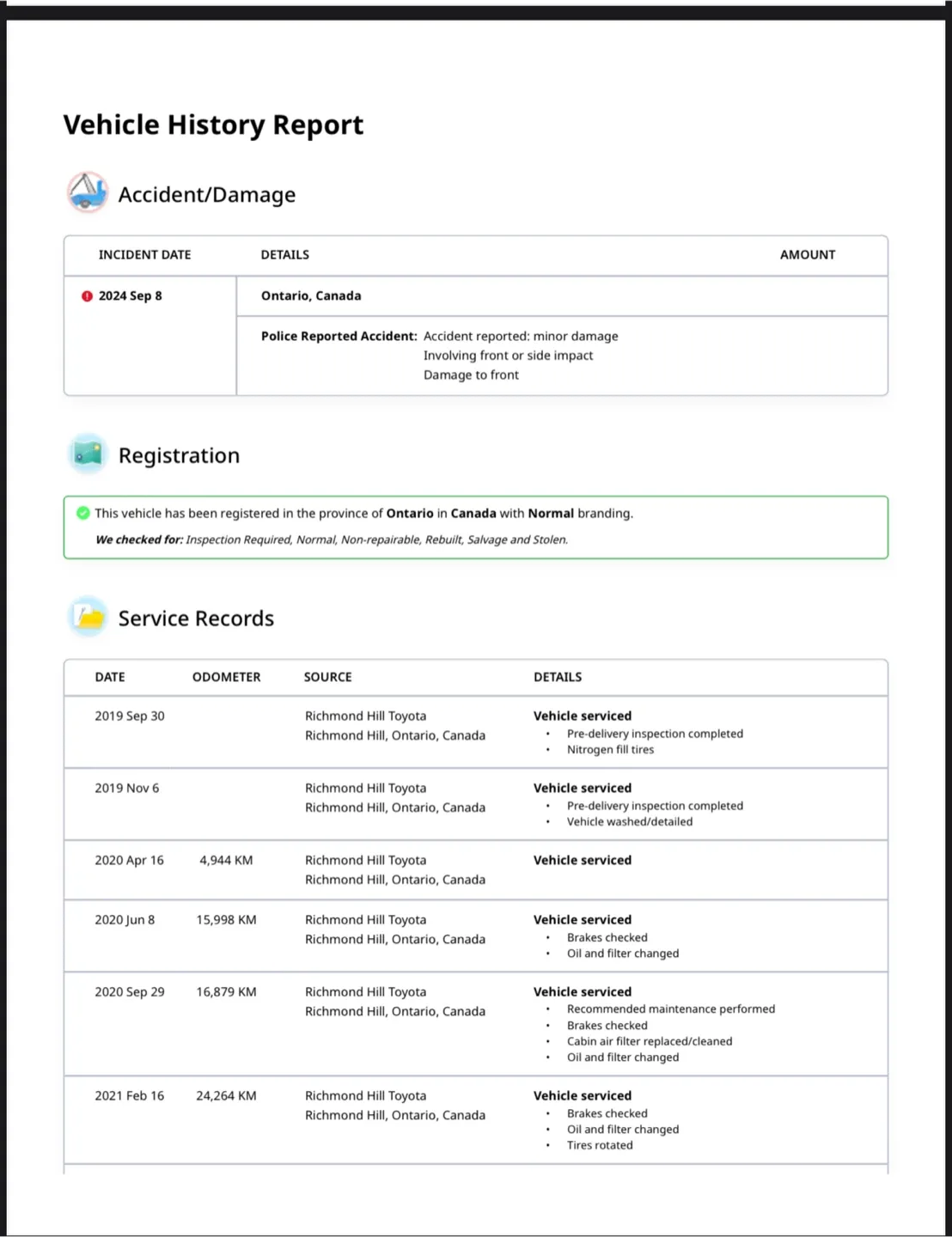
Task: Click the 4,944 KM odometer reading
Action: pyautogui.click(x=226, y=861)
